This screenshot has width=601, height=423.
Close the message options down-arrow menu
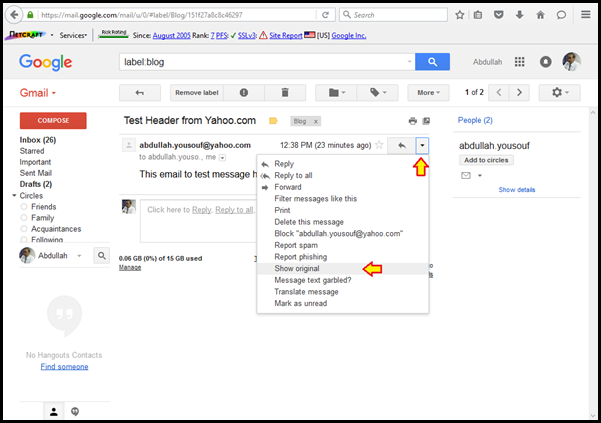click(x=422, y=146)
